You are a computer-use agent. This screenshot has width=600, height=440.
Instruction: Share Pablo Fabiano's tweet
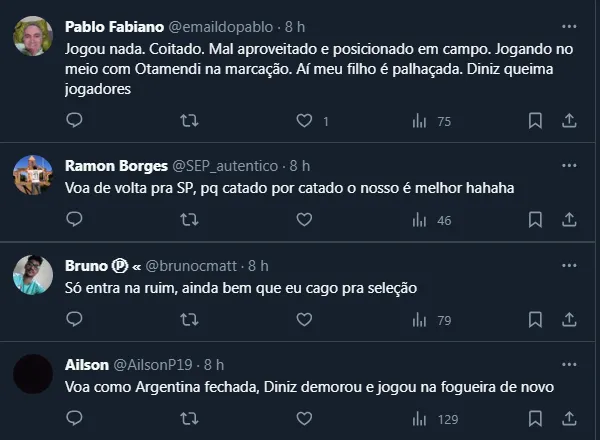click(x=569, y=121)
